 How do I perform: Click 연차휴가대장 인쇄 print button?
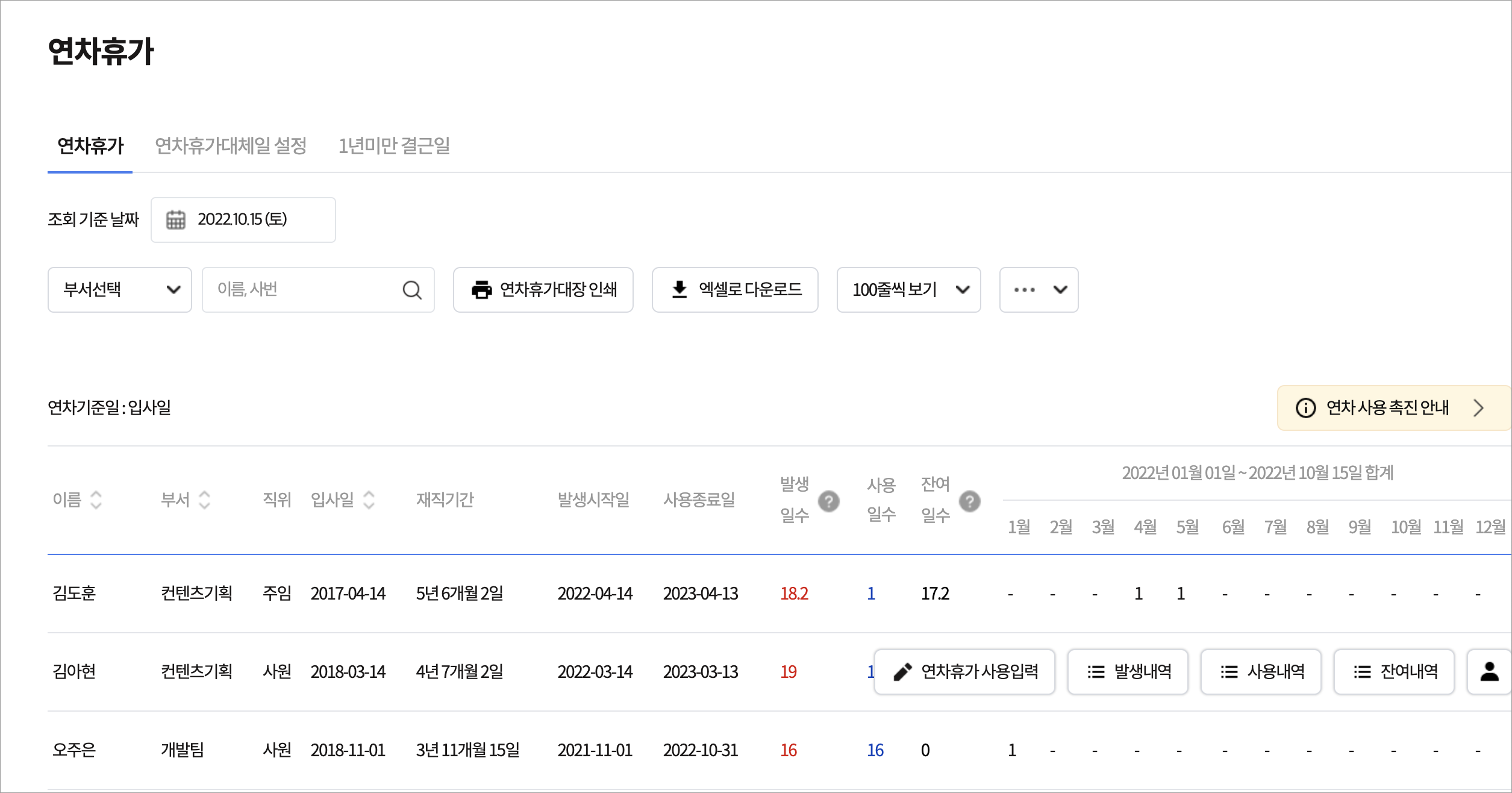(543, 290)
